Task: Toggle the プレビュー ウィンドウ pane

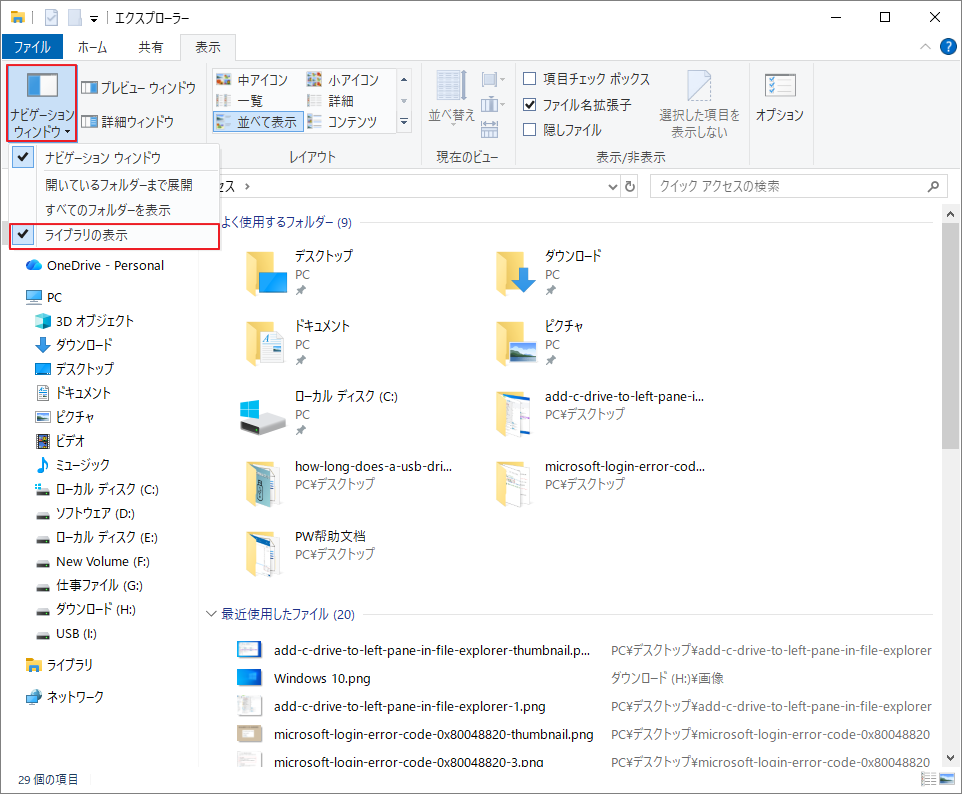Action: point(139,88)
